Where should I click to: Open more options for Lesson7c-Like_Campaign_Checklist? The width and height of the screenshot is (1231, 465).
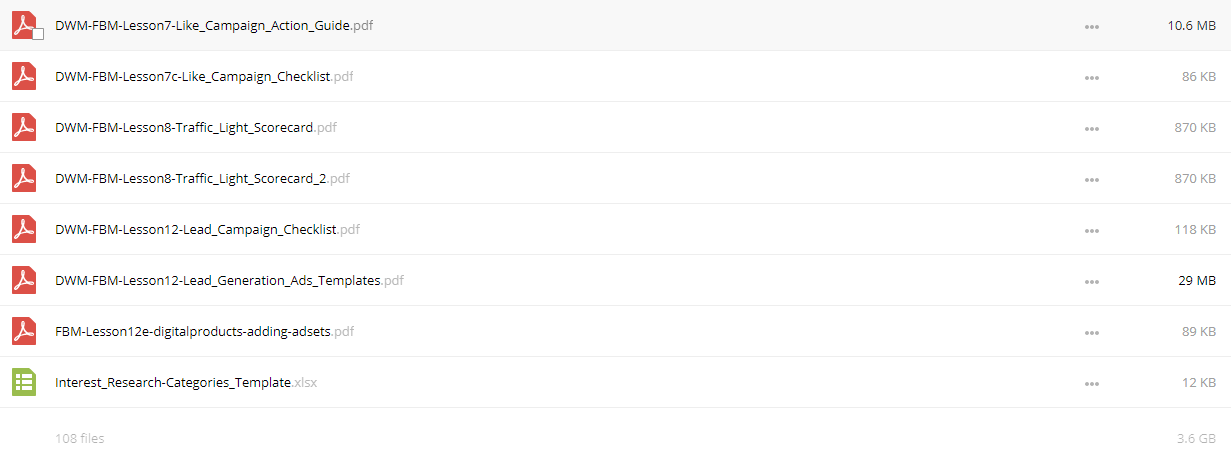click(1092, 77)
